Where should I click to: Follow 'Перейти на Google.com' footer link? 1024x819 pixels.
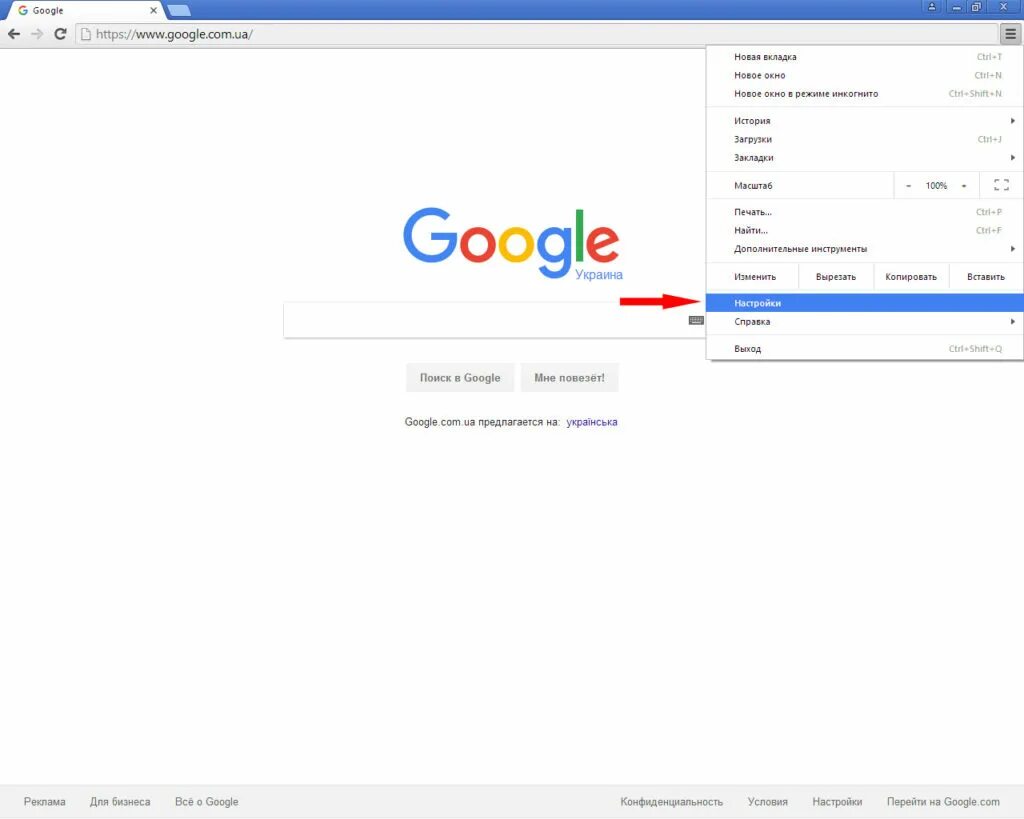pyautogui.click(x=943, y=801)
